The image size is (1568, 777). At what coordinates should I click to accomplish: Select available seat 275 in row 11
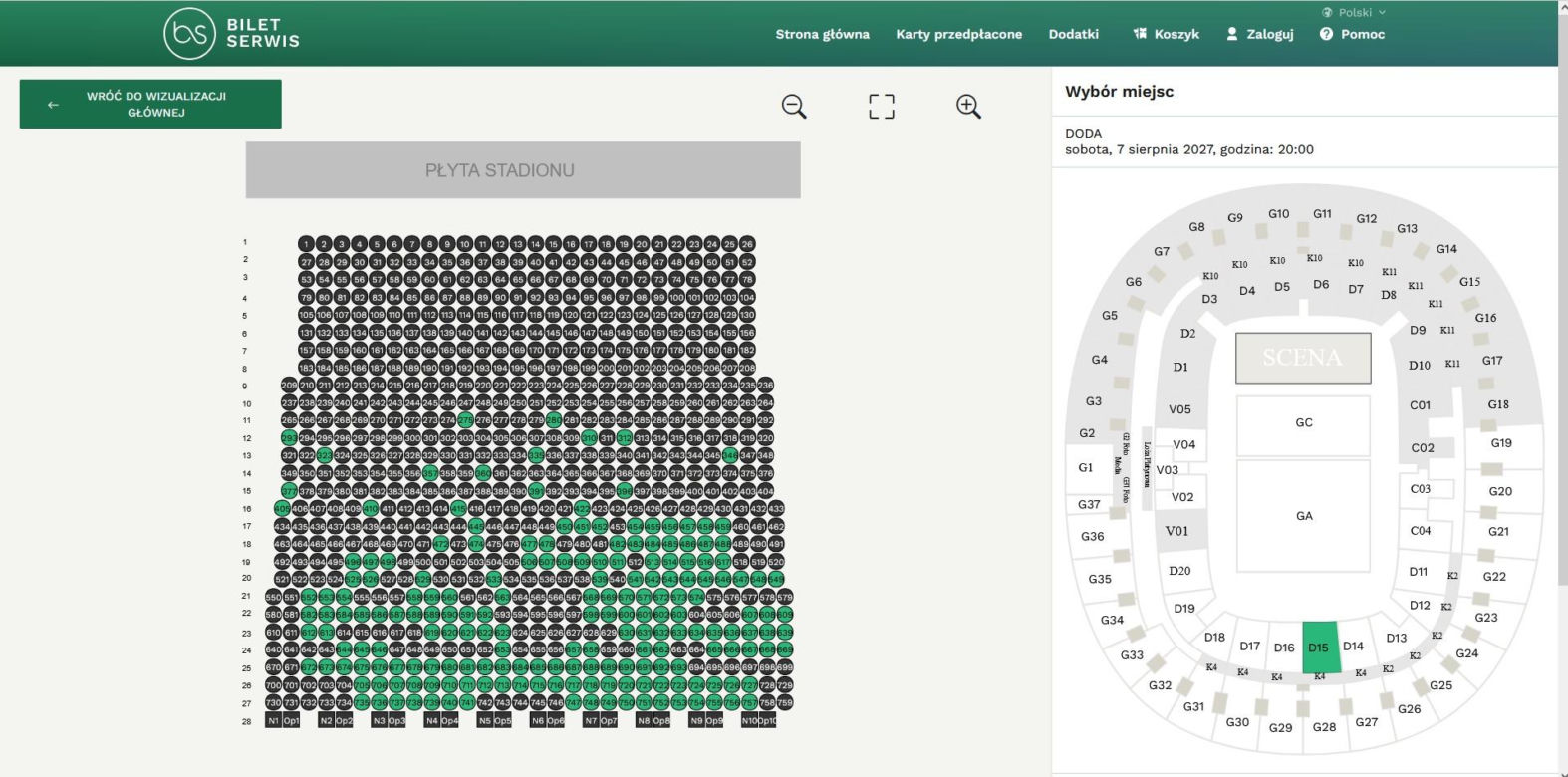pos(465,420)
